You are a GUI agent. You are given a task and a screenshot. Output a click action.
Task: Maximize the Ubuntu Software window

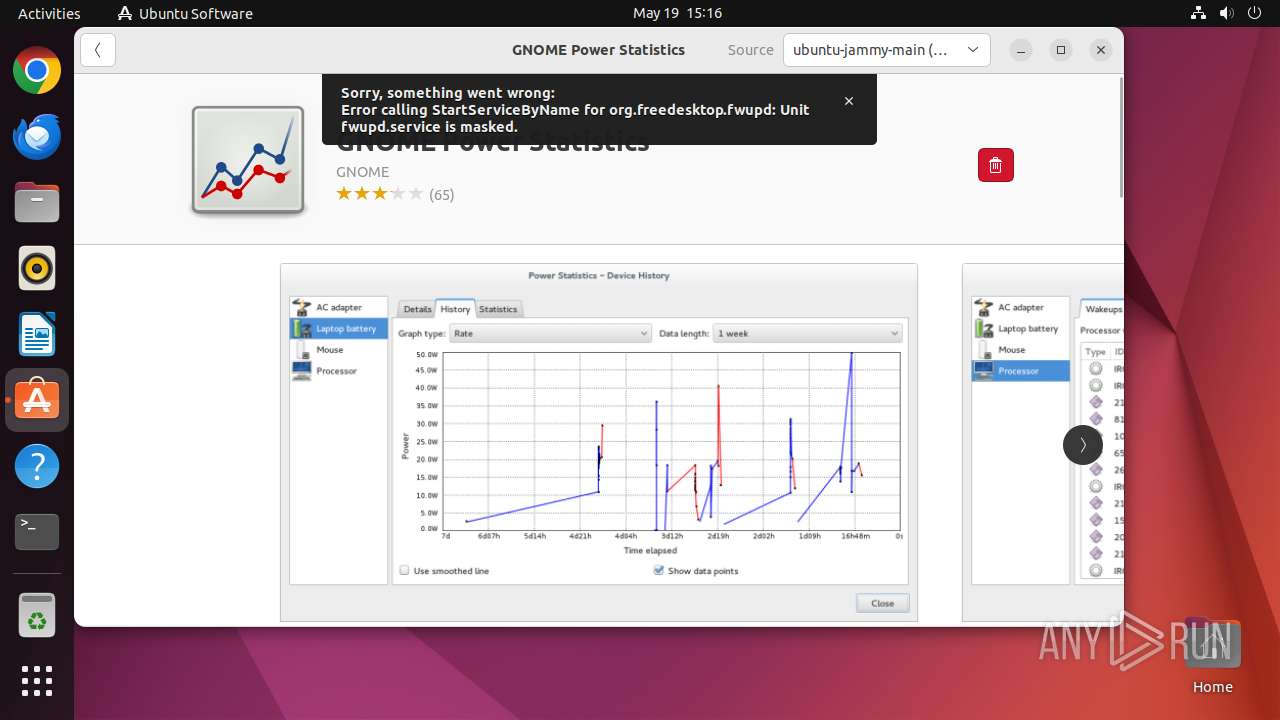(1061, 50)
